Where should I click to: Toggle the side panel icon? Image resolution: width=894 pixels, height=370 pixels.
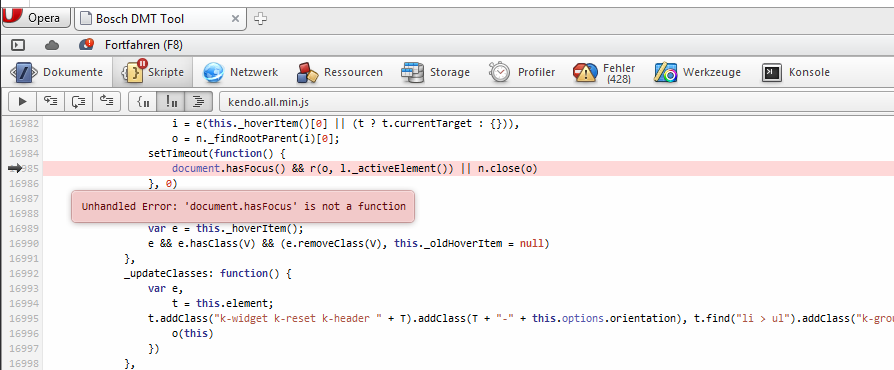pyautogui.click(x=18, y=44)
